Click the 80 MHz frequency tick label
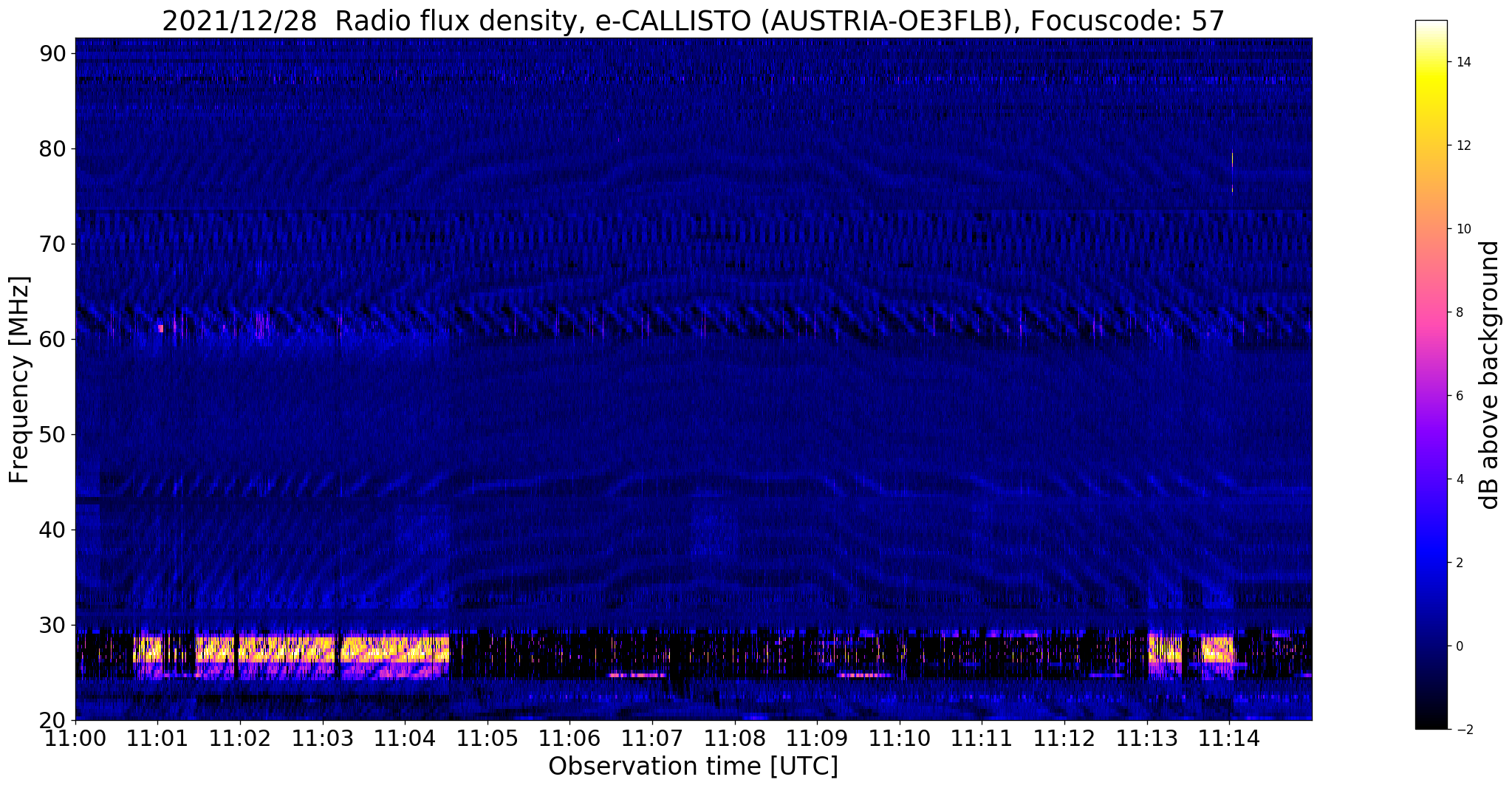 point(52,148)
